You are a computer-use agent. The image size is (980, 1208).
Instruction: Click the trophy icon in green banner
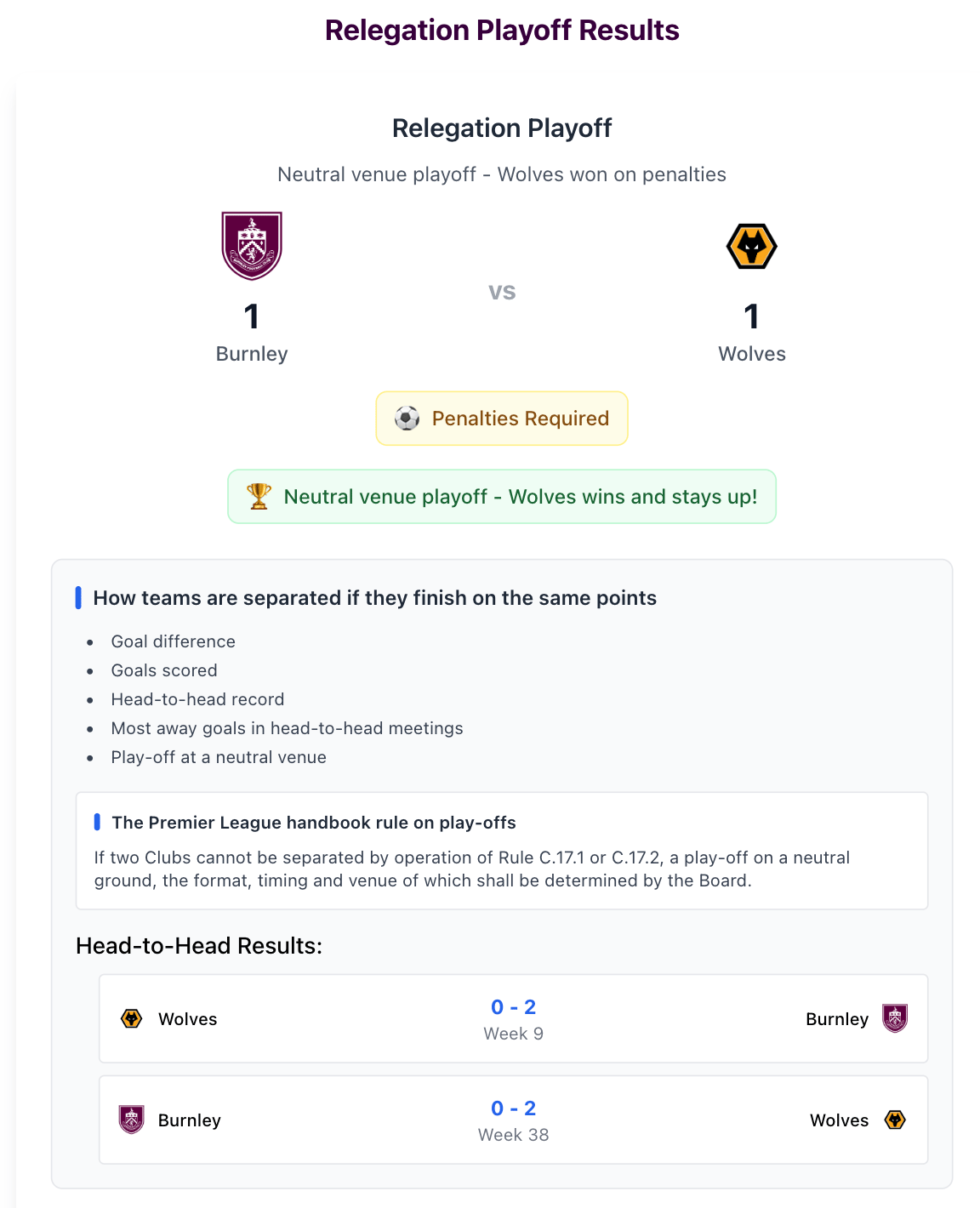[x=259, y=496]
